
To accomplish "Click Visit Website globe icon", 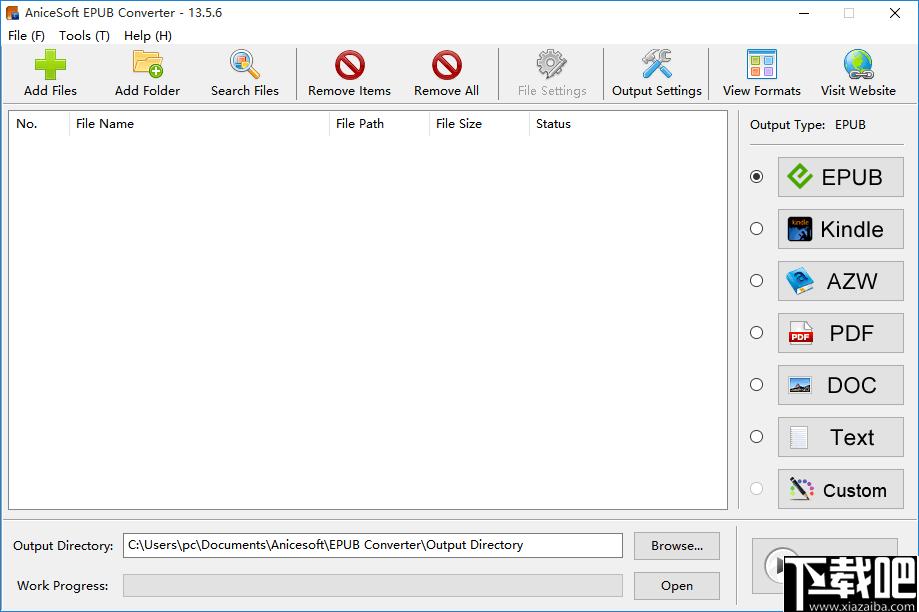I will pyautogui.click(x=858, y=64).
